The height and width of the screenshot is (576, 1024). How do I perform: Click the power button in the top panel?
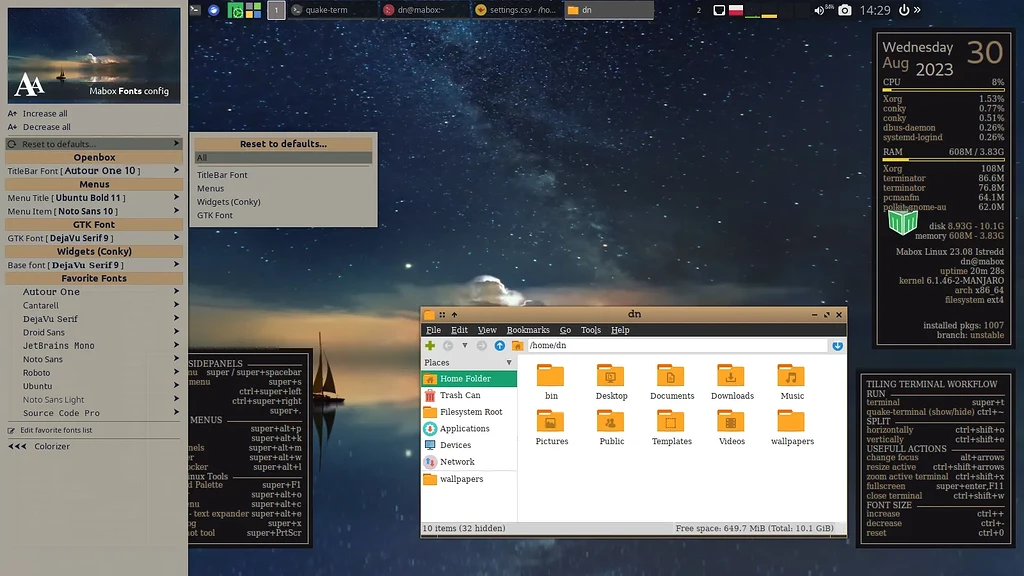click(x=905, y=10)
